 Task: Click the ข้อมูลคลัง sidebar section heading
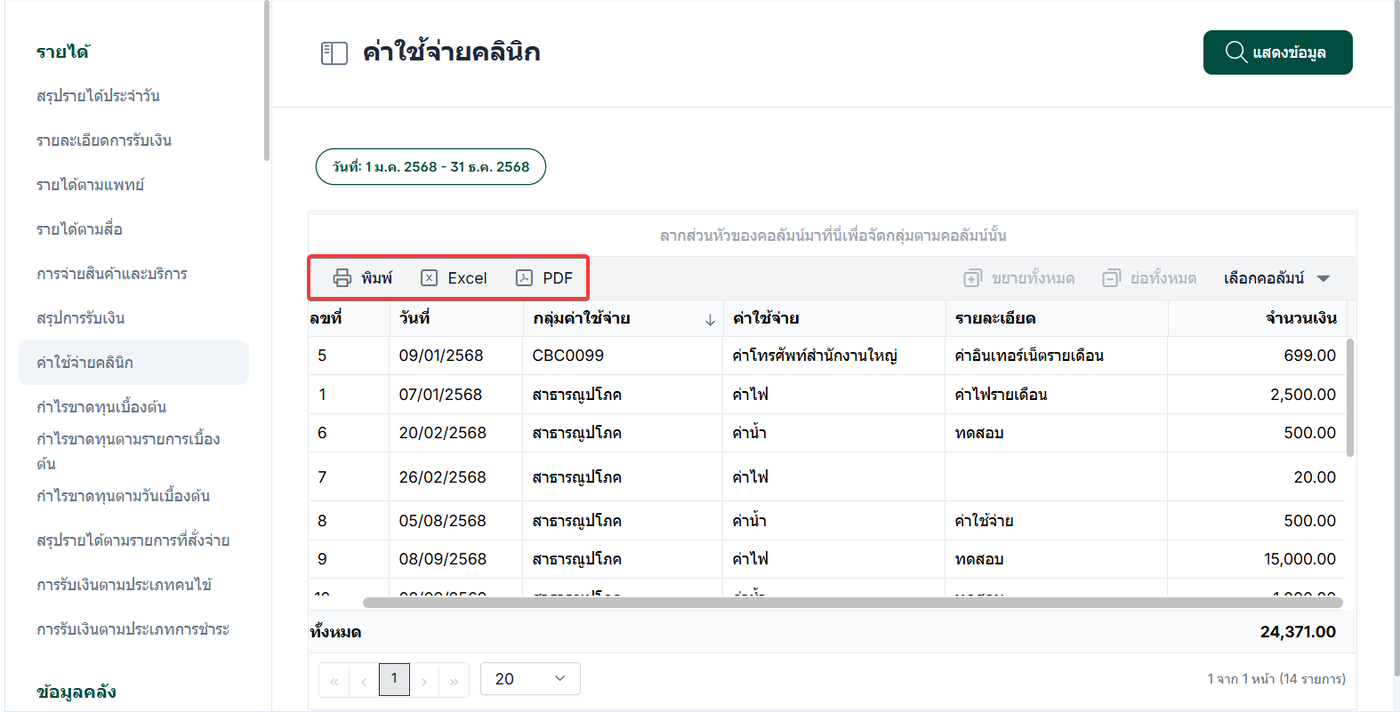click(x=77, y=692)
